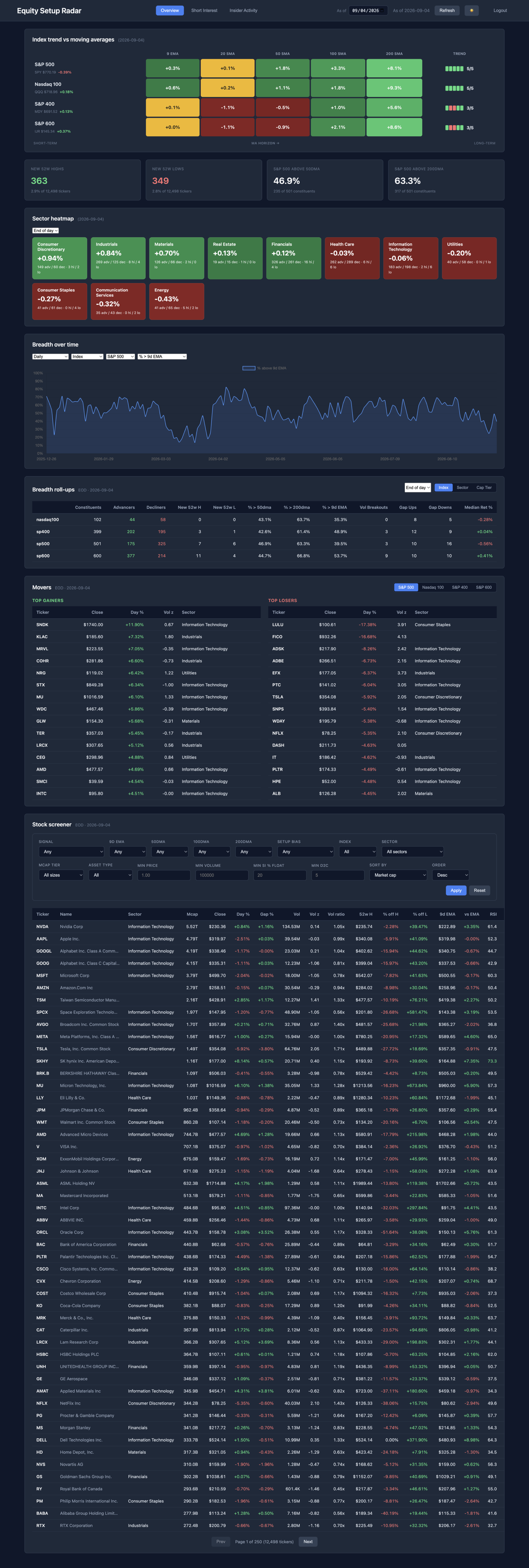
Task: Click the 'Vol ratio' column header
Action: pyautogui.click(x=336, y=914)
